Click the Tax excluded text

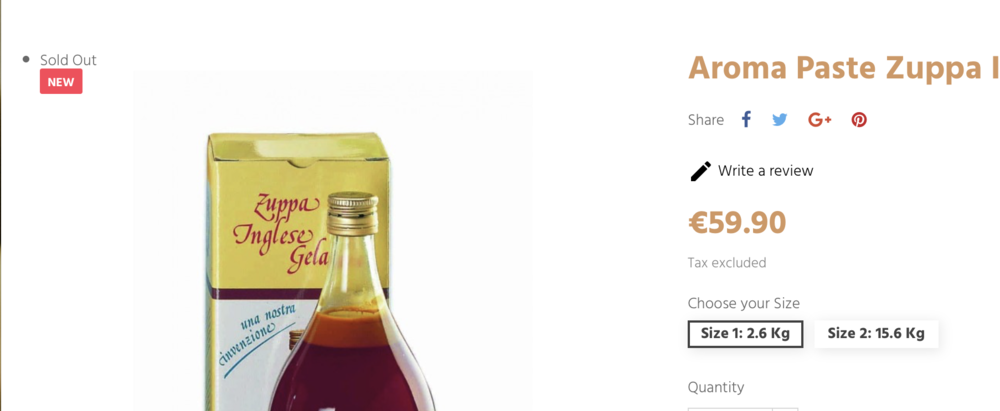coord(727,263)
